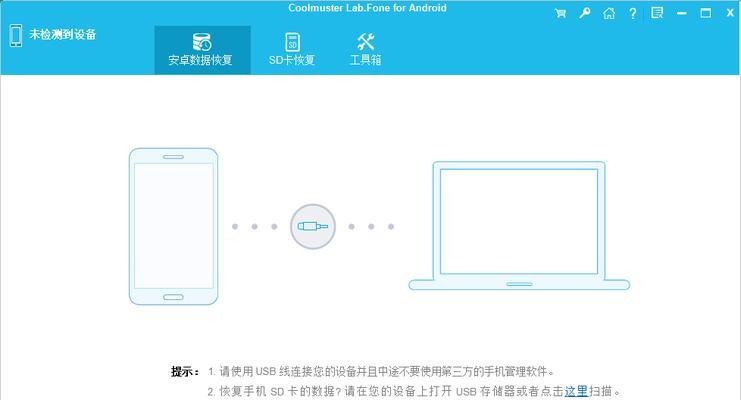The height and width of the screenshot is (400, 741).
Task: Open the 工具箱 tab
Action: pos(365,50)
